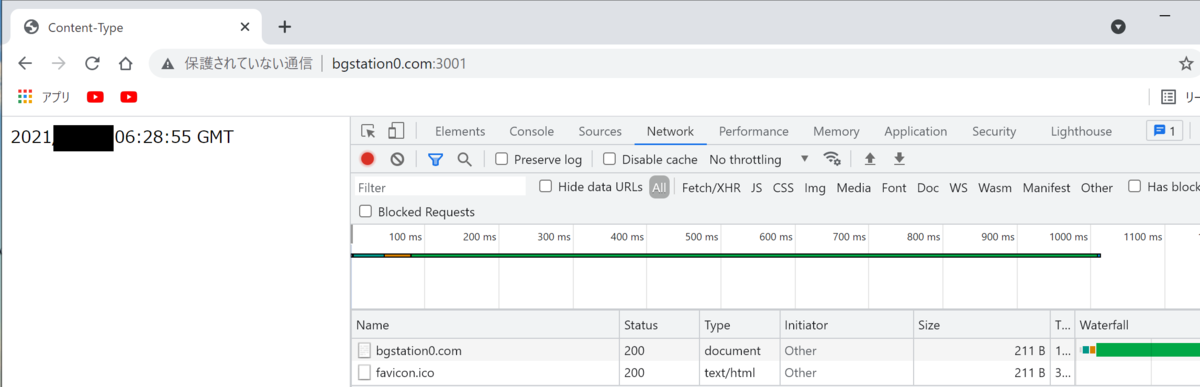1200x387 pixels.
Task: Sort by the Initiator column header
Action: click(x=846, y=325)
